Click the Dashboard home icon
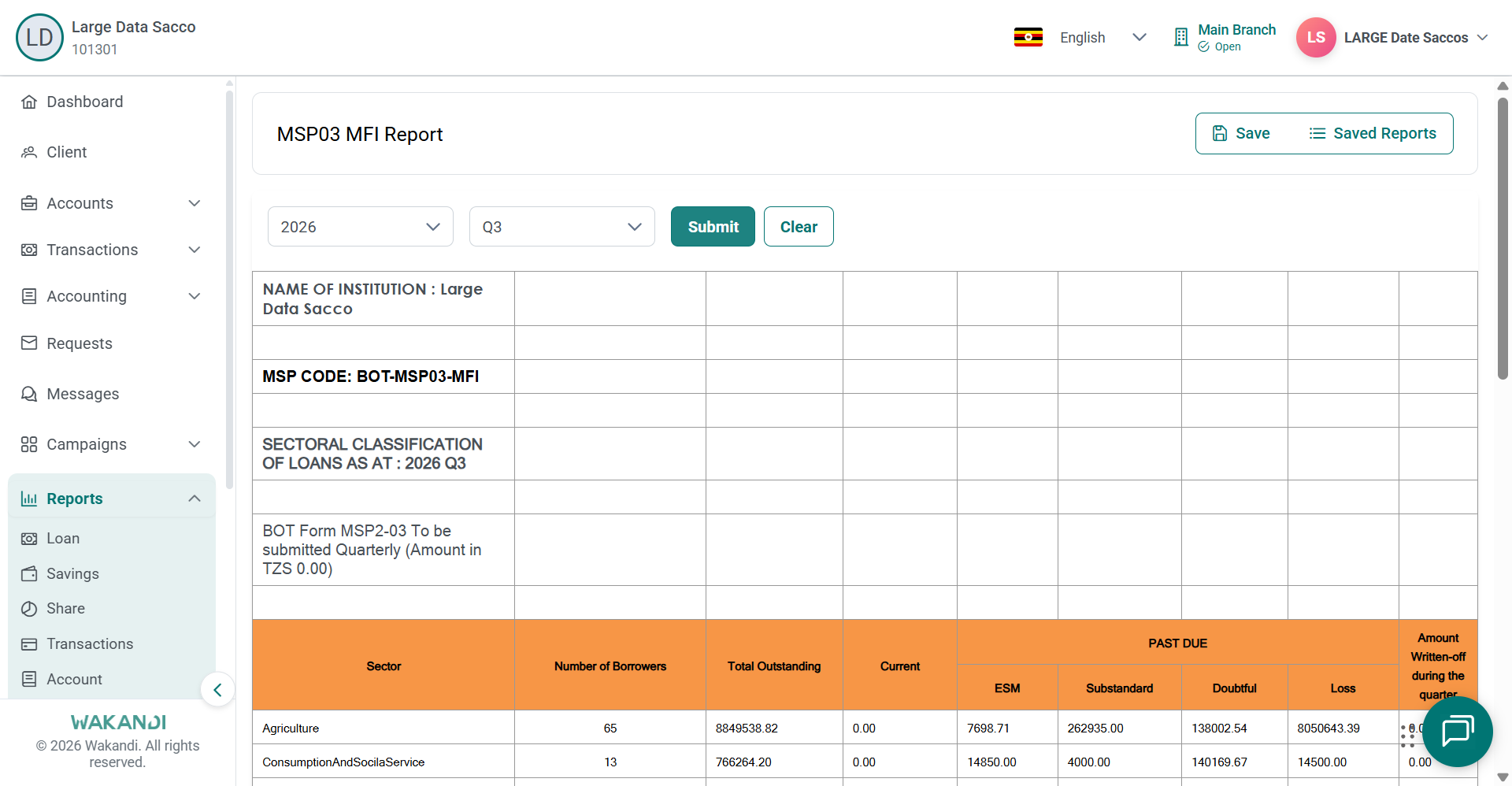 click(29, 102)
